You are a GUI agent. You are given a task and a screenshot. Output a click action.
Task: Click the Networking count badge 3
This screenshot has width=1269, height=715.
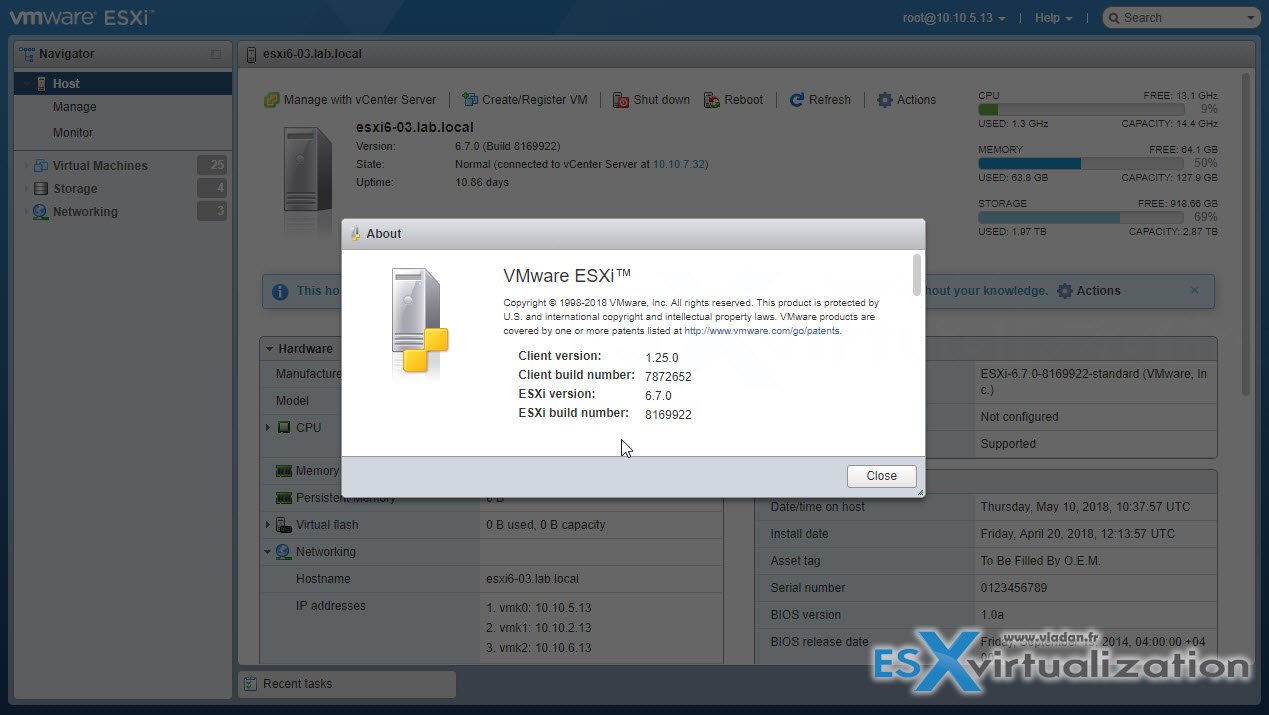212,212
